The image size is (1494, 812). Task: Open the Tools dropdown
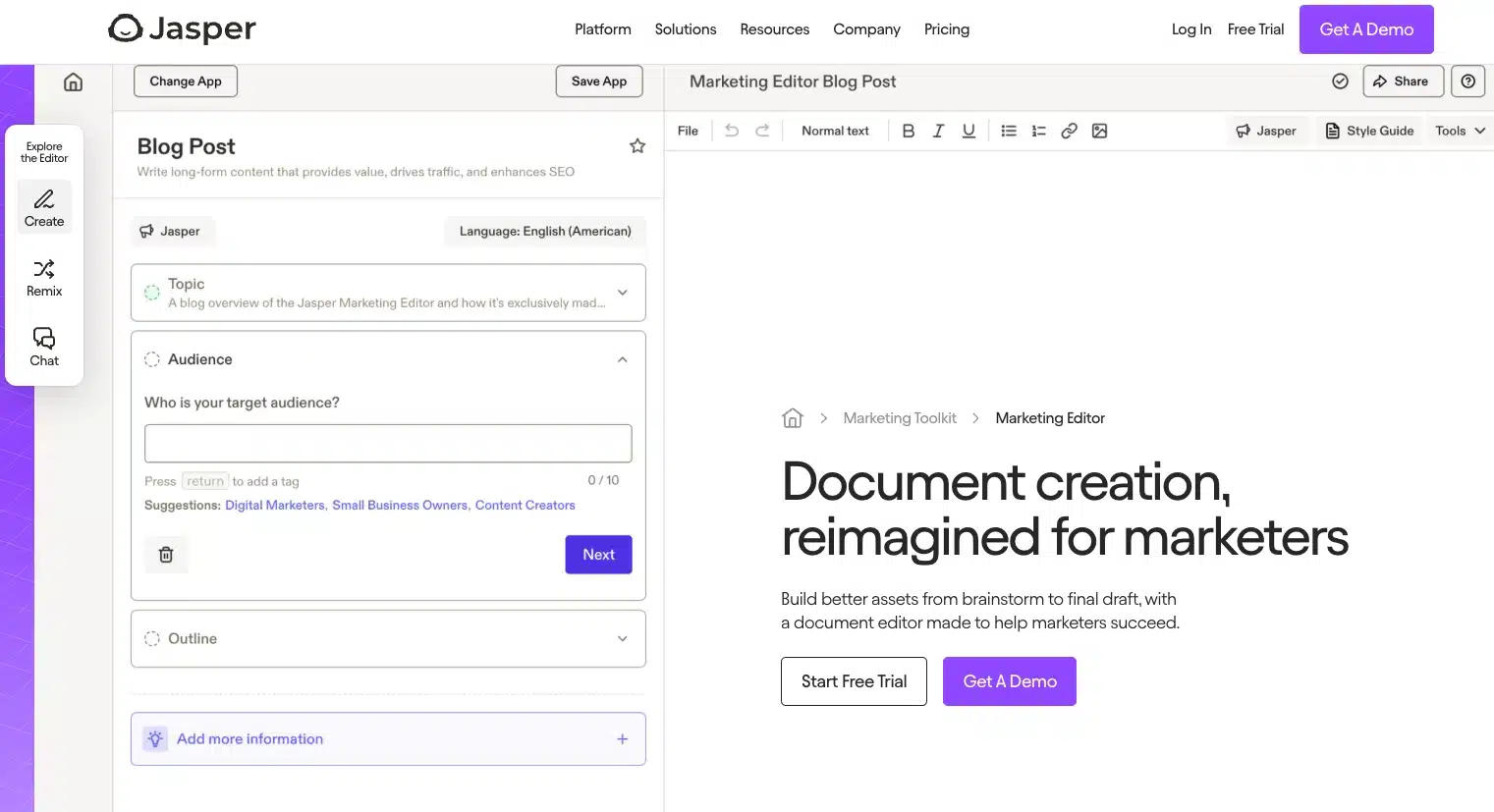1460,131
